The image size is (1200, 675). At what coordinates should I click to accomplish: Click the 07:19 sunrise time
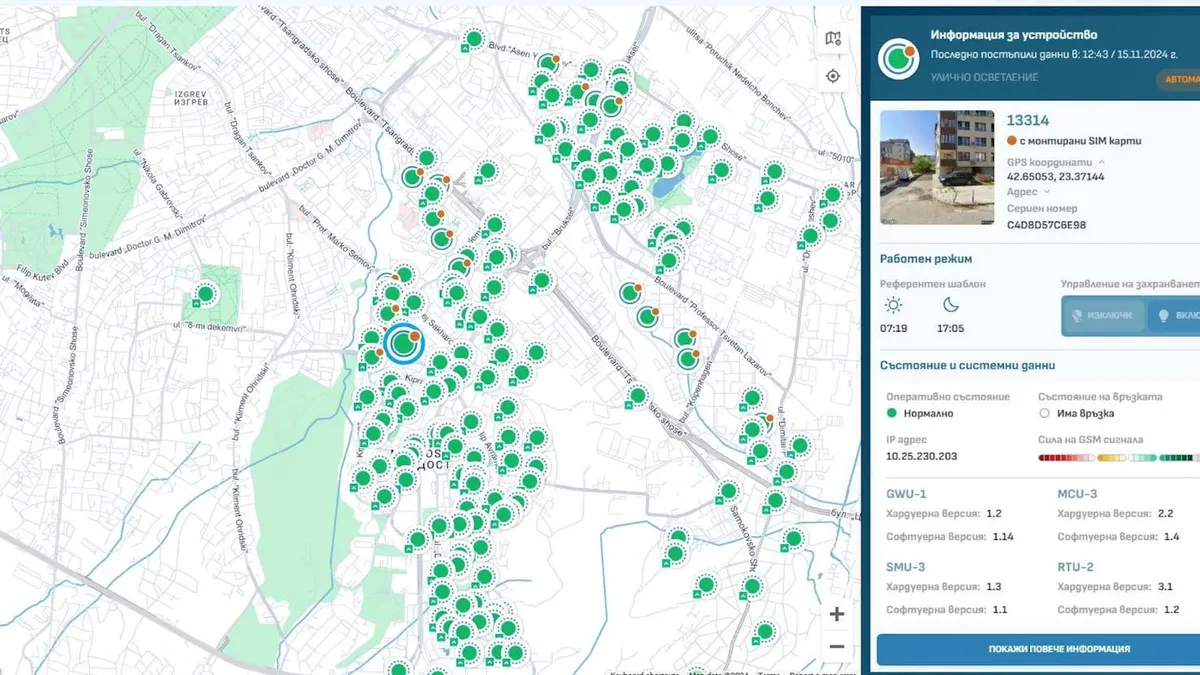894,328
